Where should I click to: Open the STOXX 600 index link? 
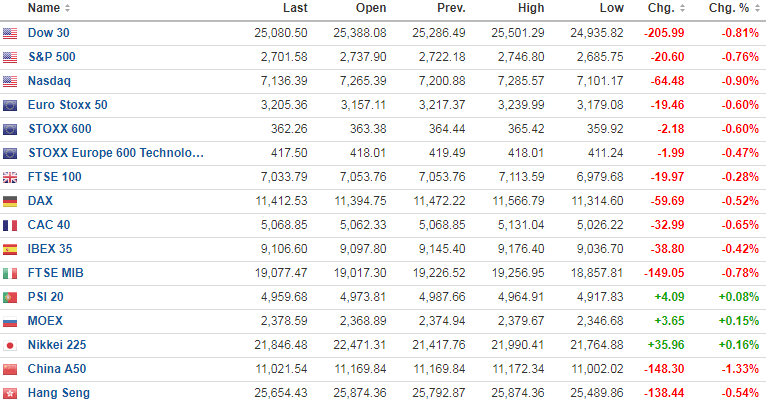click(60, 129)
